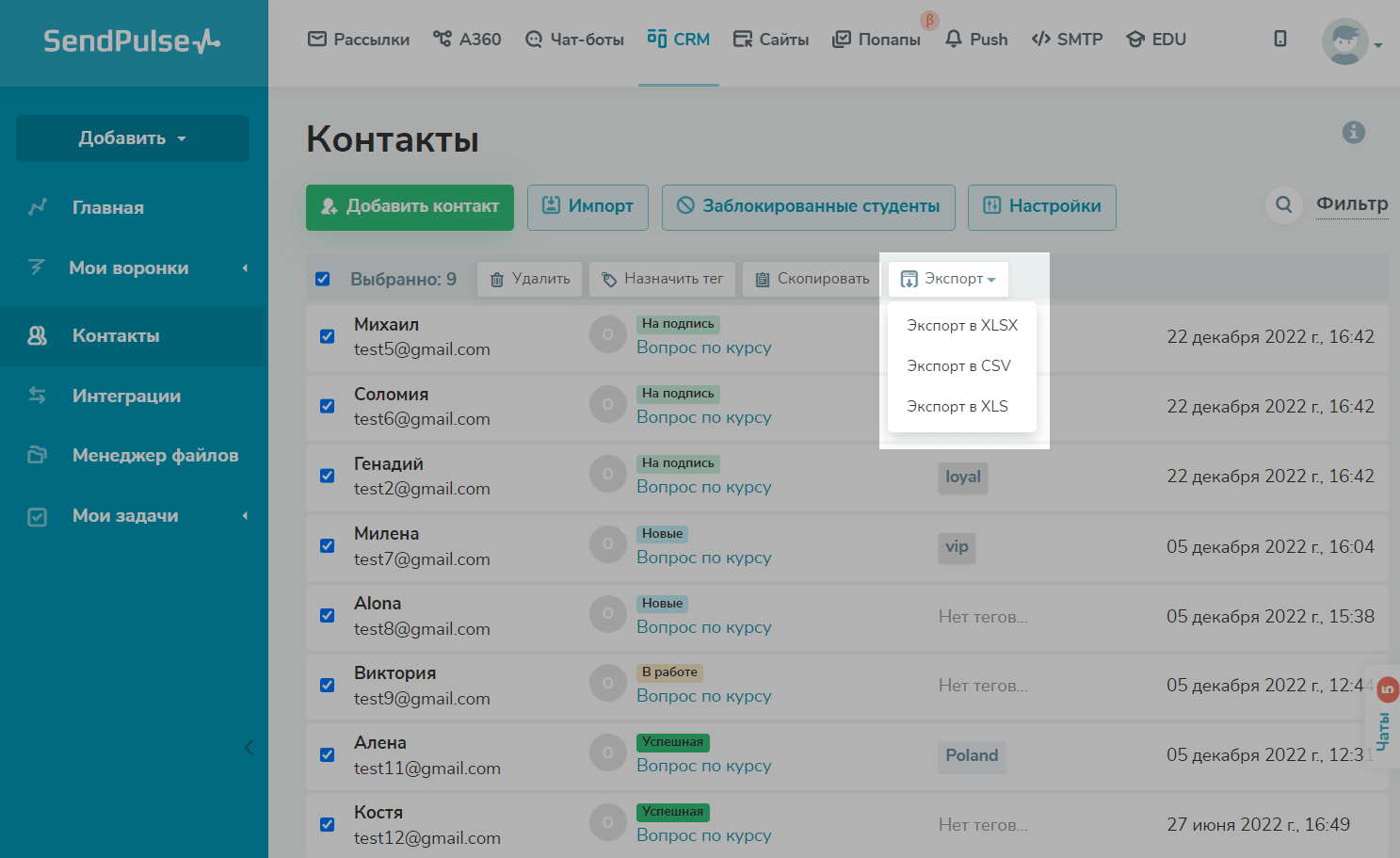This screenshot has height=858, width=1400.
Task: Open contact search with magnifier icon
Action: [1284, 204]
